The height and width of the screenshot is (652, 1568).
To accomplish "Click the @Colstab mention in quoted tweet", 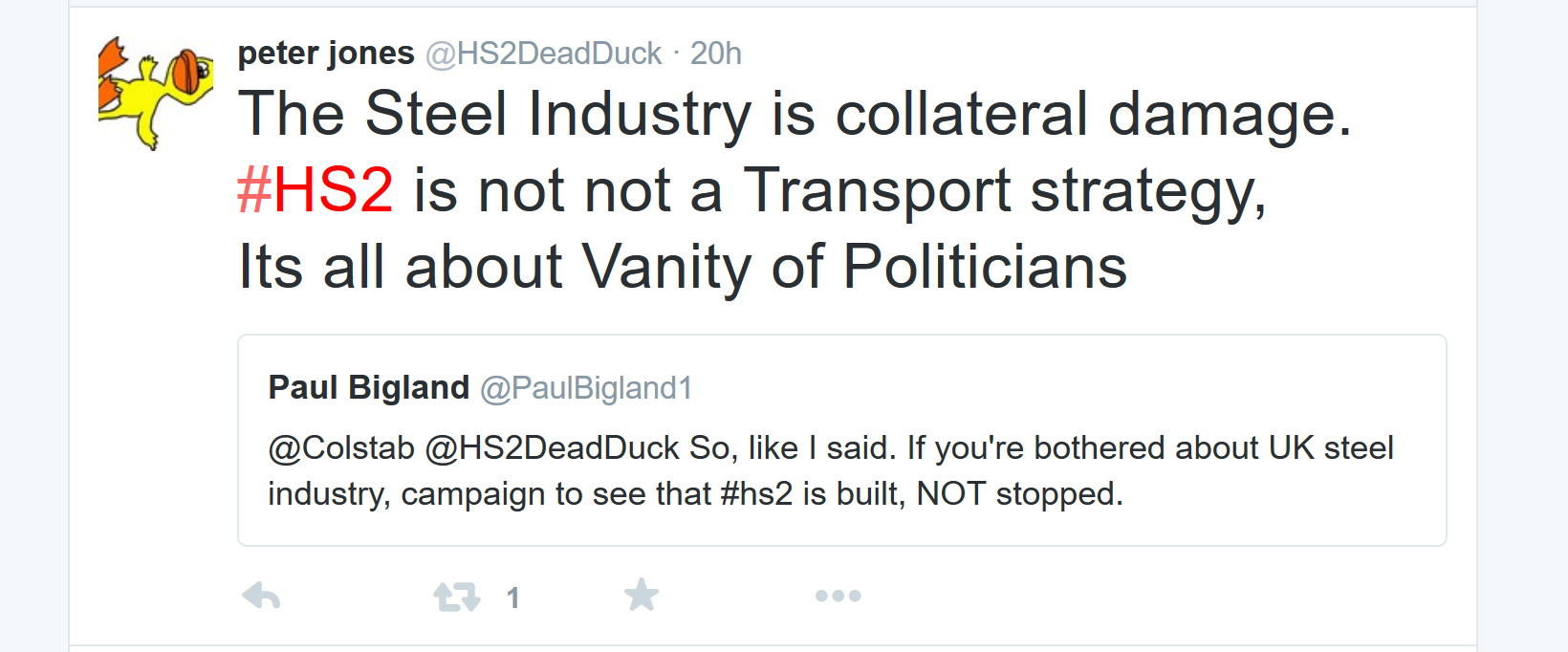I will (341, 447).
